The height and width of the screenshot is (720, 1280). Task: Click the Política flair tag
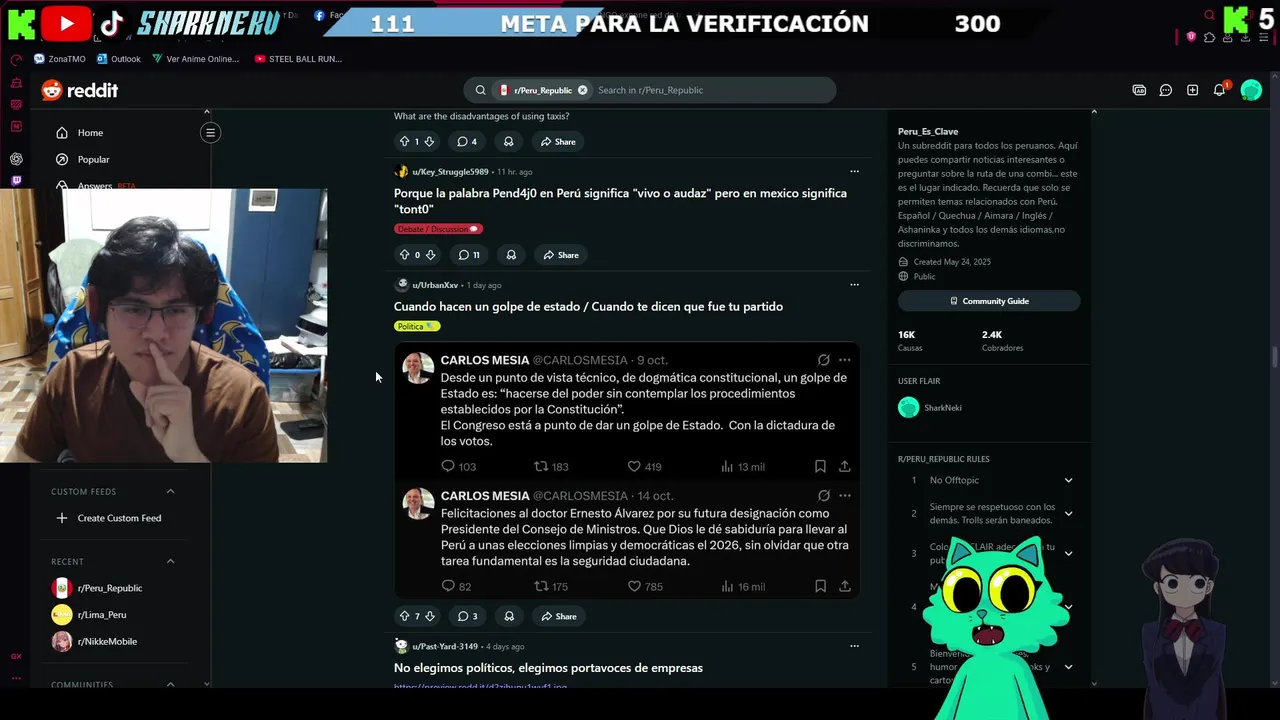417,326
